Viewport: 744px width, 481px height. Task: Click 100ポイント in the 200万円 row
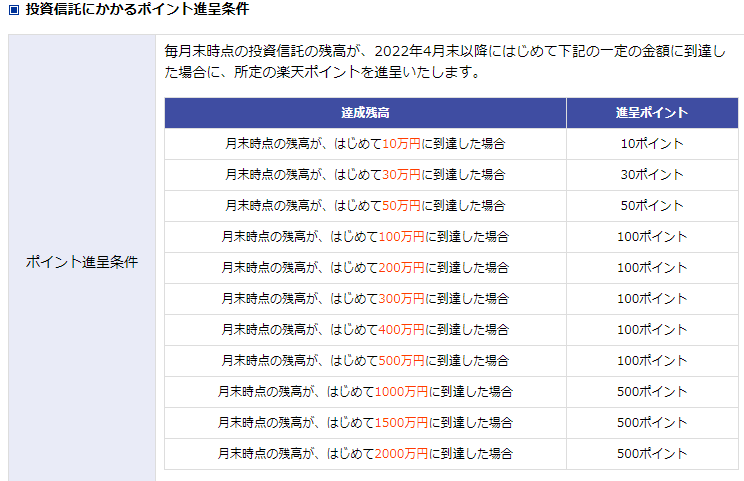click(652, 268)
